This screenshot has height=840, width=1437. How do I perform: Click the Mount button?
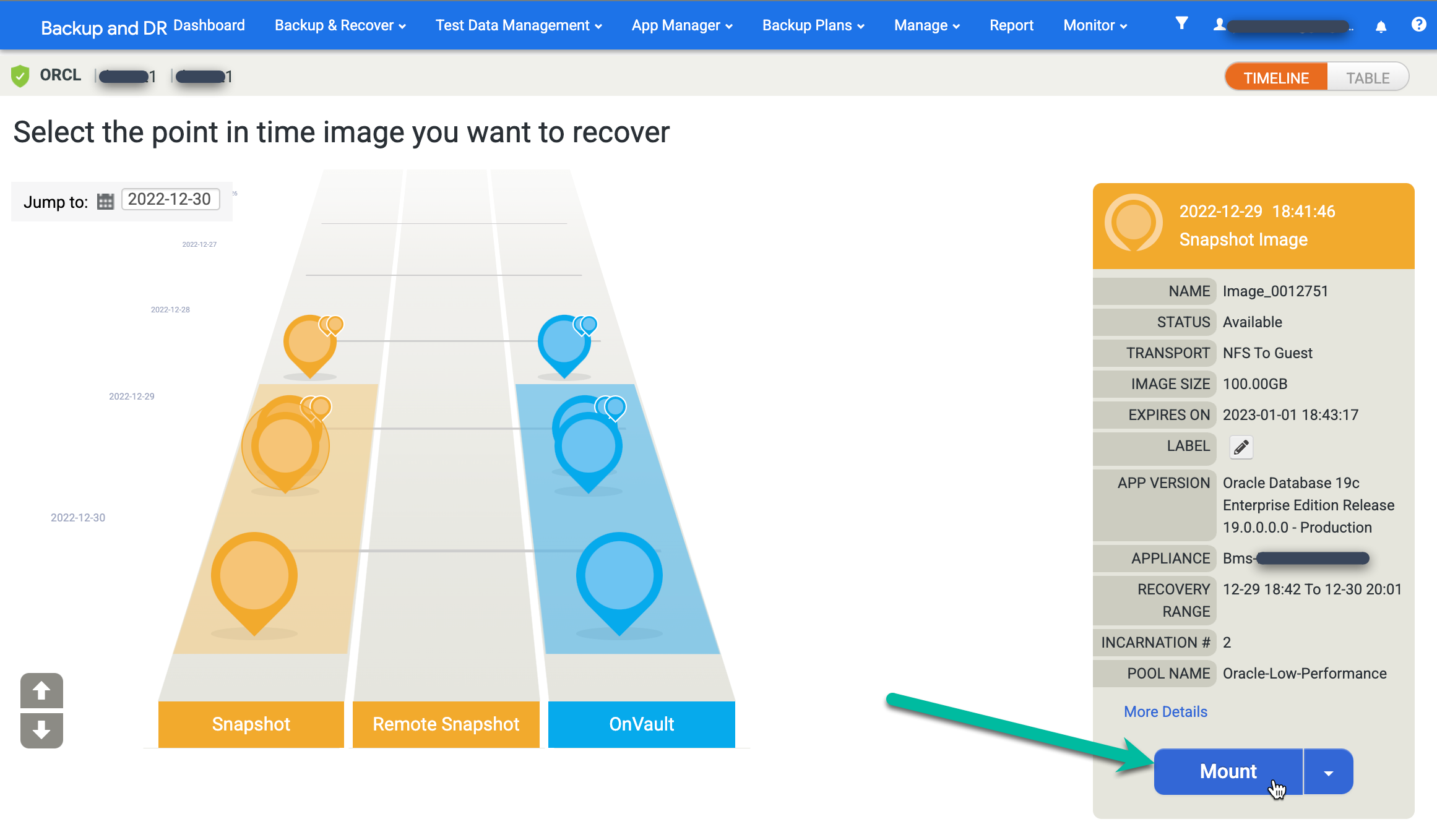coord(1228,771)
